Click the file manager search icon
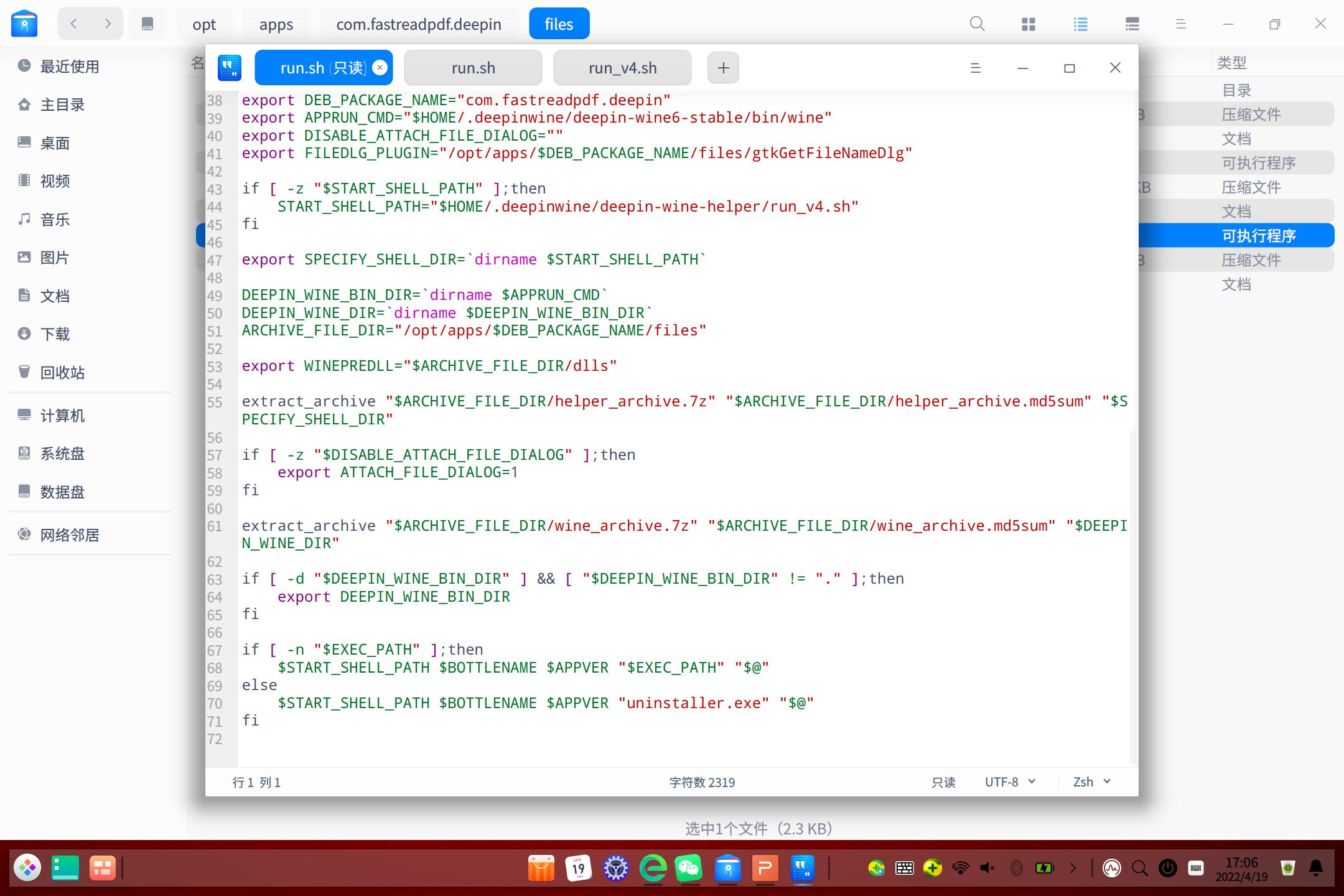The width and height of the screenshot is (1344, 896). pyautogui.click(x=977, y=24)
